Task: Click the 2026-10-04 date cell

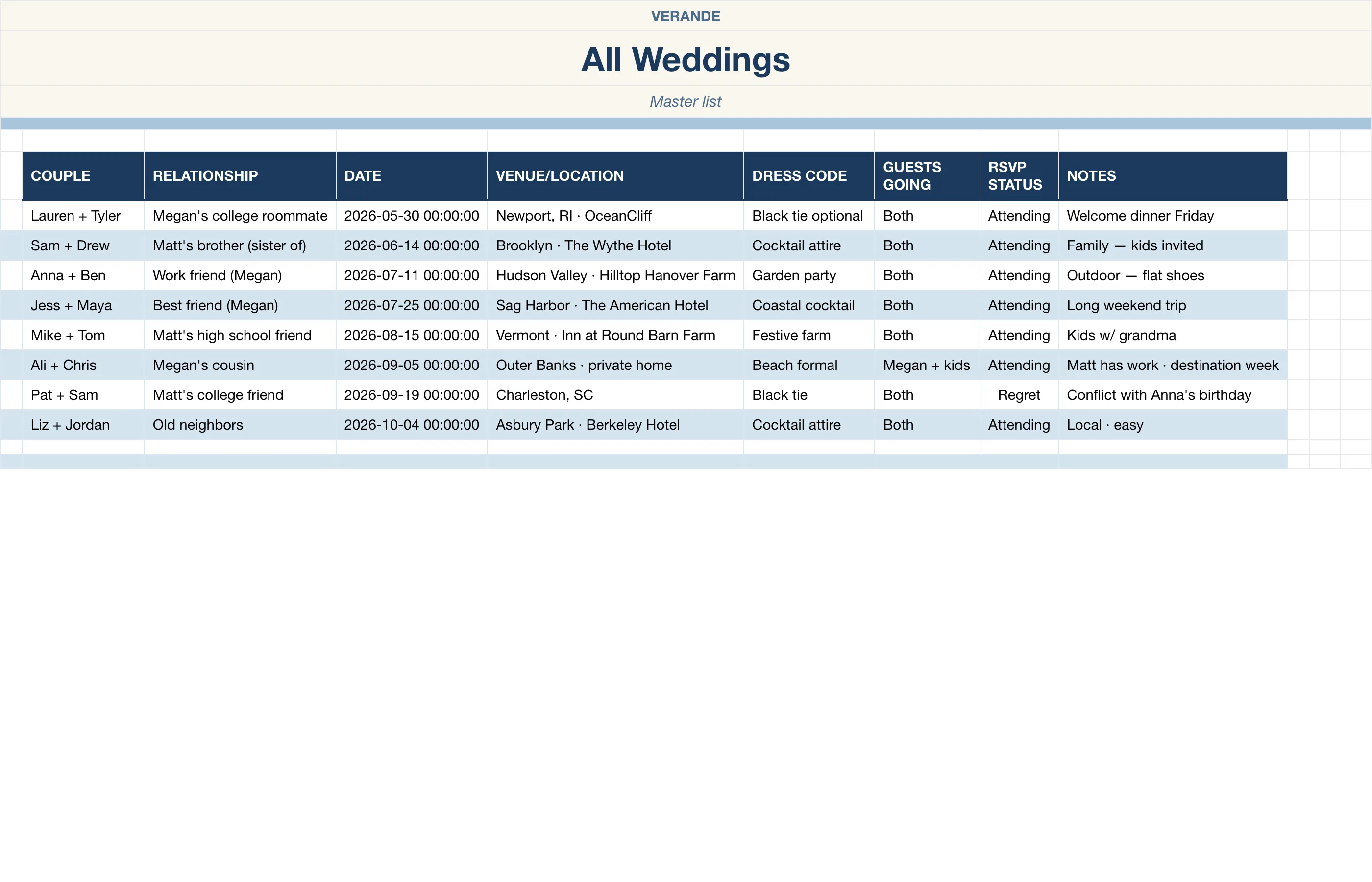Action: [x=412, y=424]
